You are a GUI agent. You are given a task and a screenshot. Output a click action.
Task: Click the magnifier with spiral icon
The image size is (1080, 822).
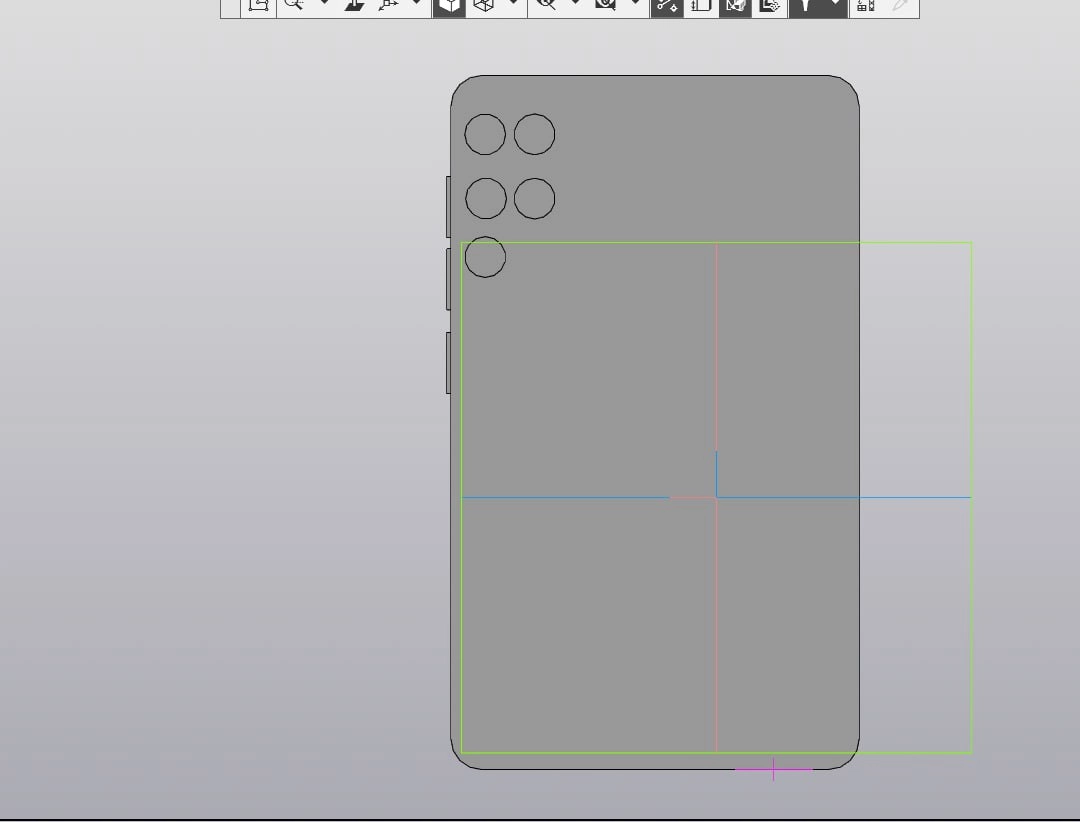(605, 4)
